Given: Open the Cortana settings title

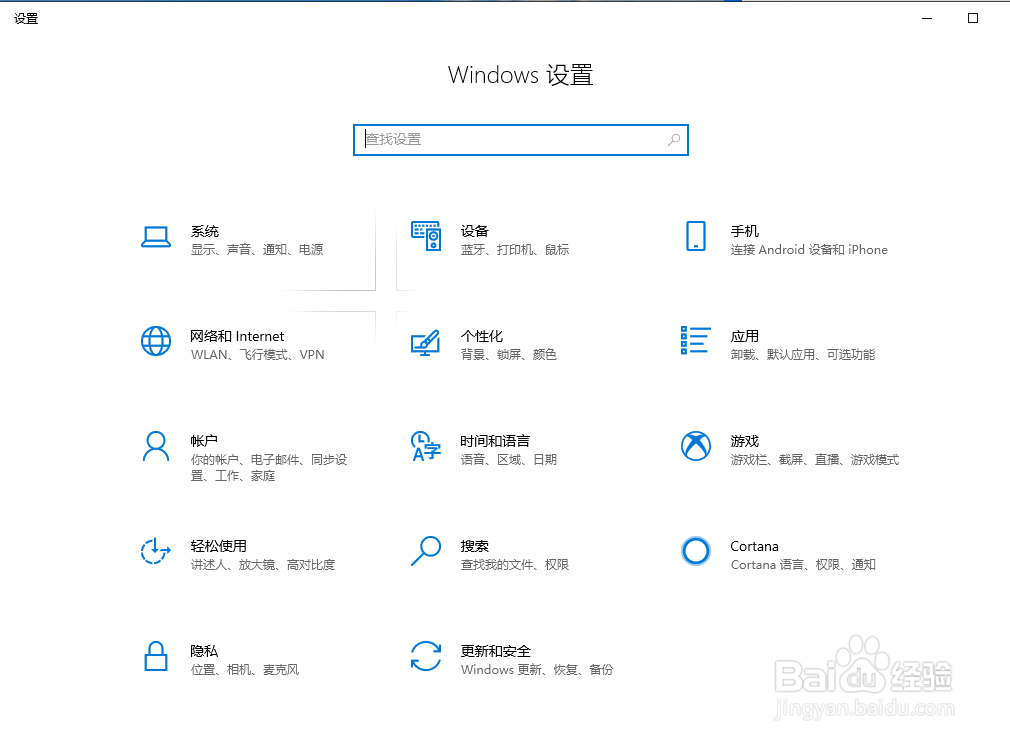Looking at the screenshot, I should point(754,546).
